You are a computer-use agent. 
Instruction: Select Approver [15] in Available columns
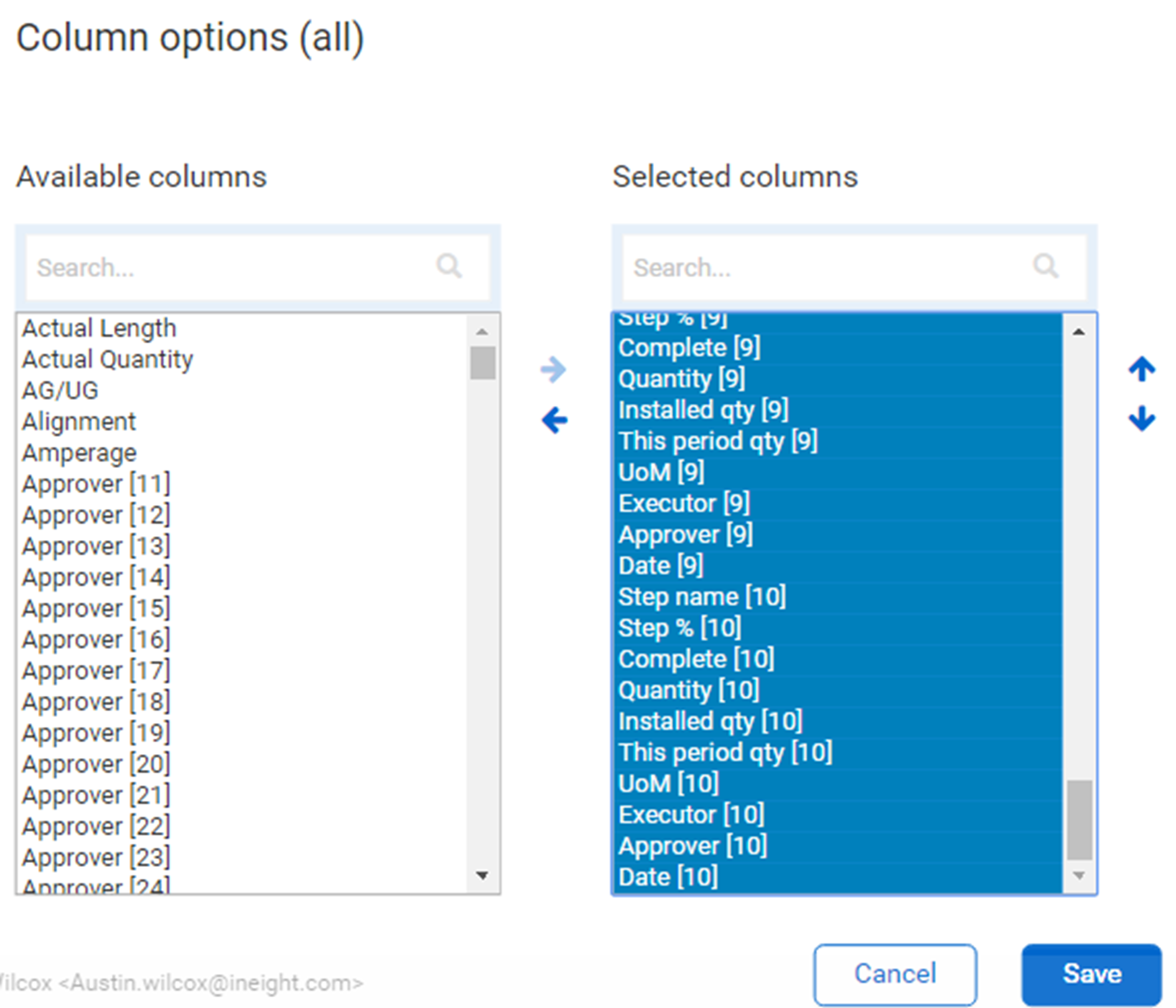(x=96, y=609)
